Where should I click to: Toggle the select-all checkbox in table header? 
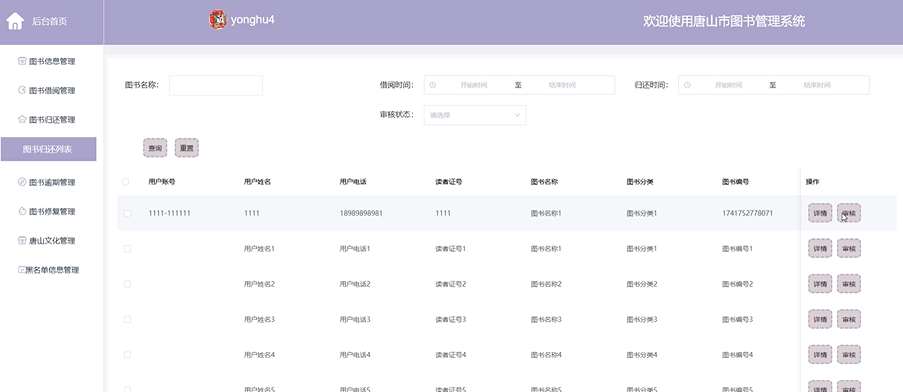point(126,182)
